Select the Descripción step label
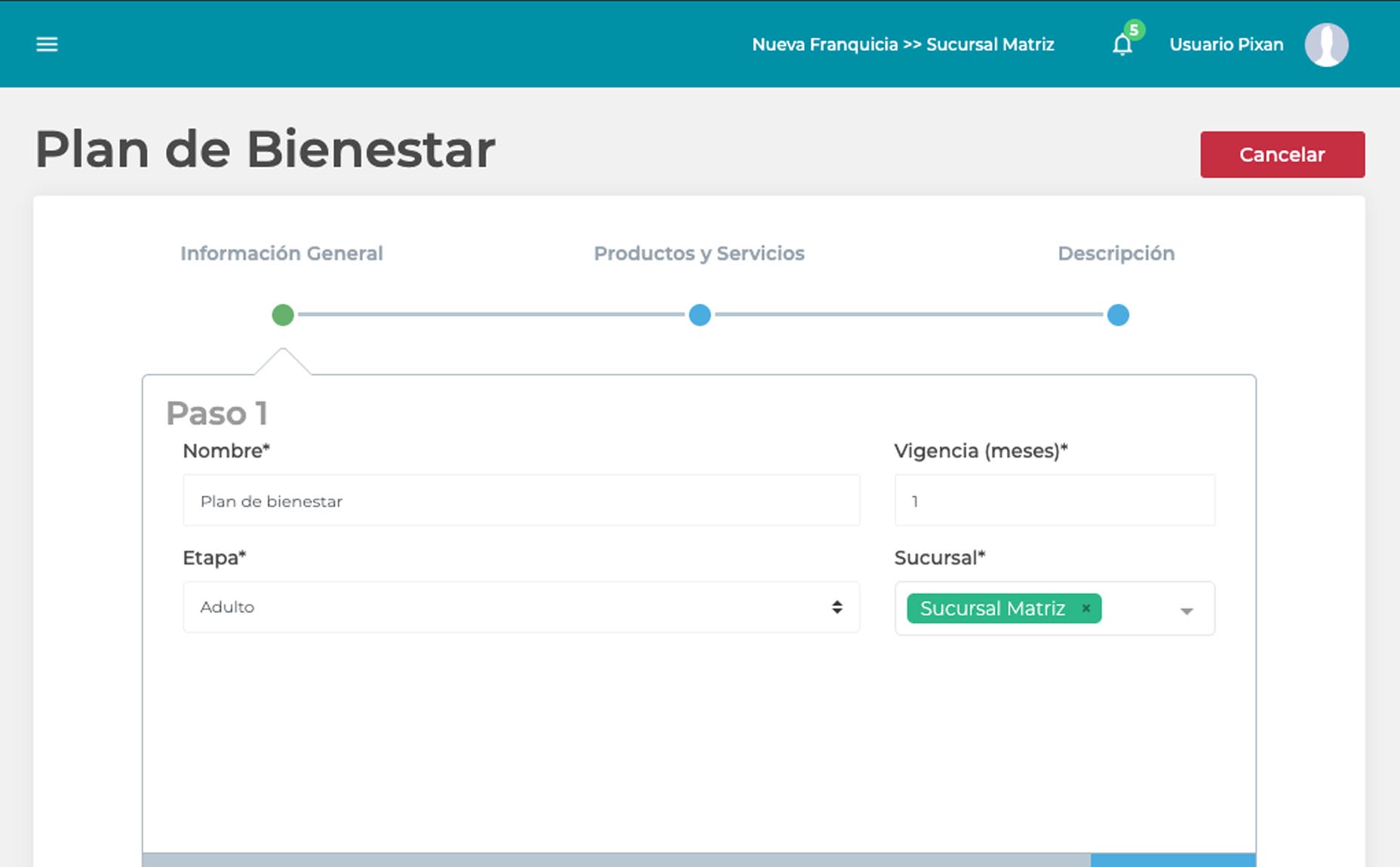This screenshot has height=867, width=1400. [1116, 253]
